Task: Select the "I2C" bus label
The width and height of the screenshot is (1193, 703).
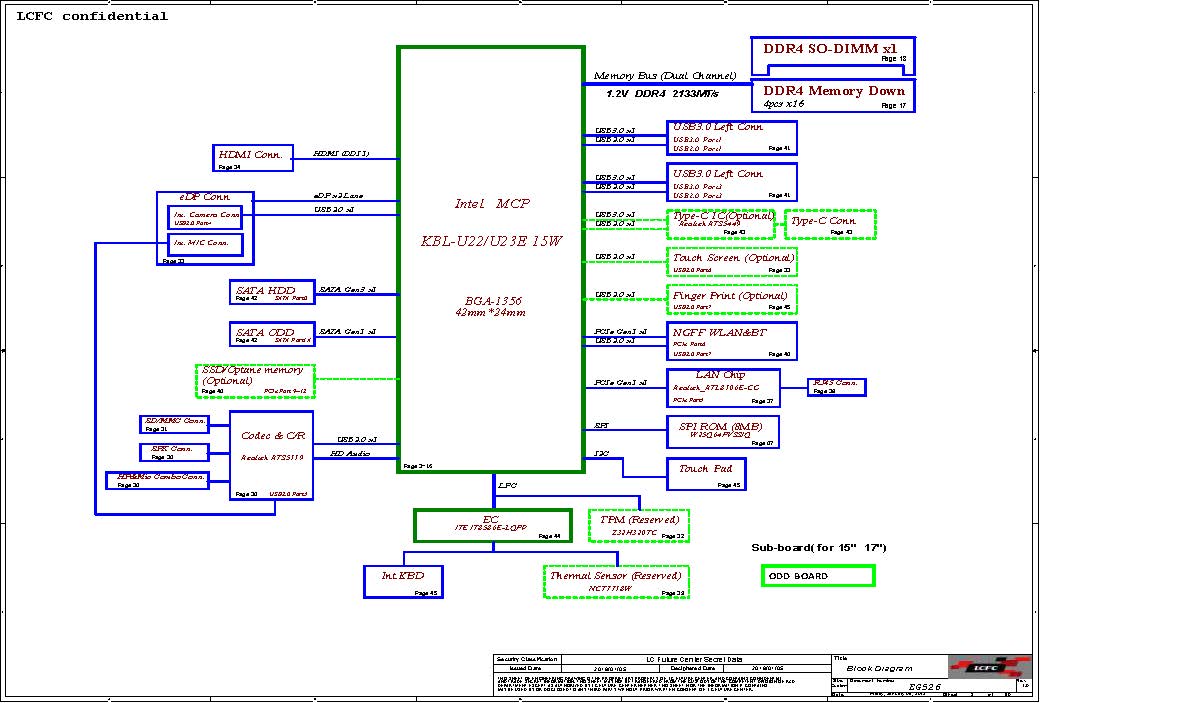Action: tap(601, 453)
